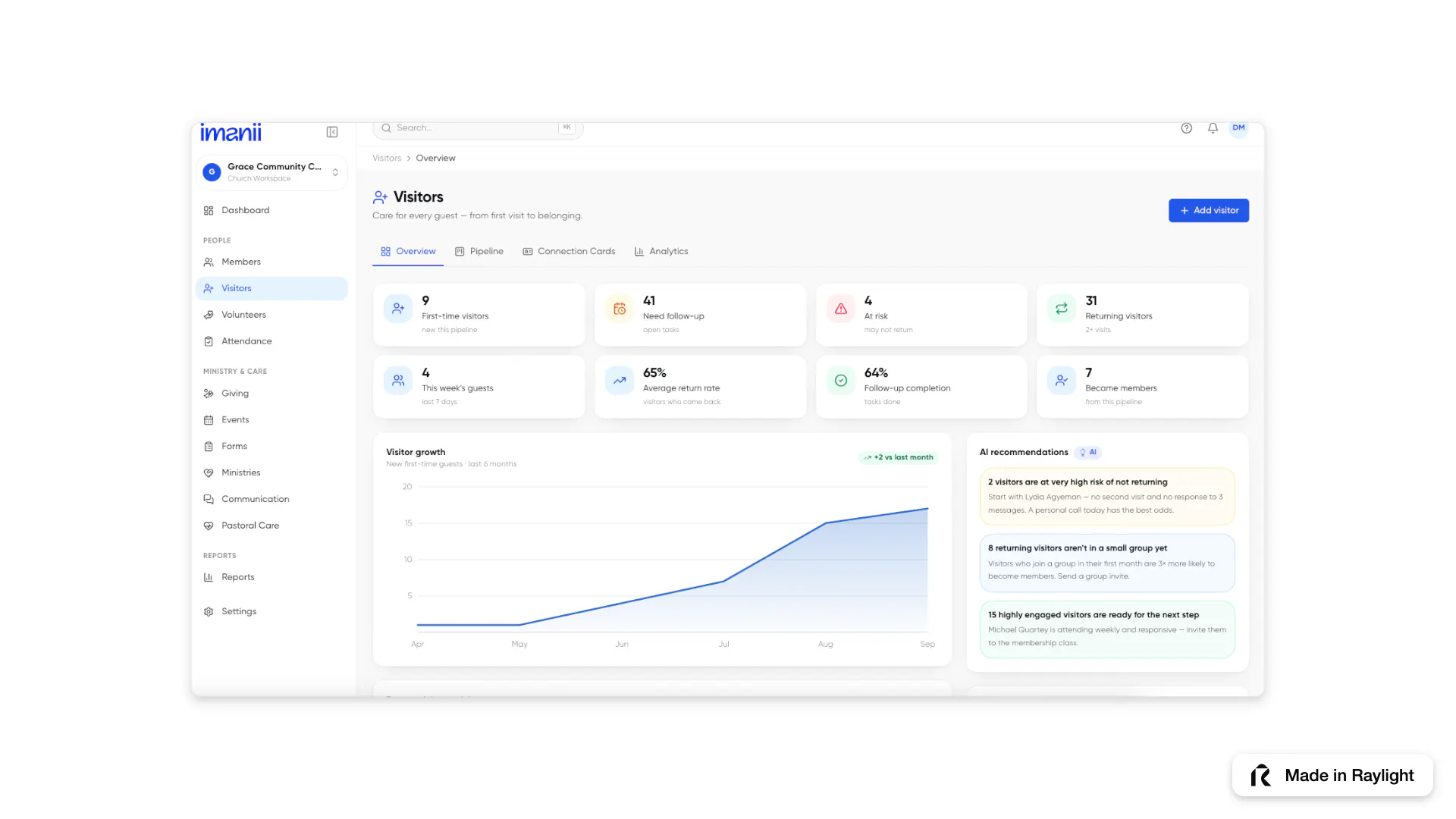Screen dimensions: 1456x819
Task: Expand the Grace Community workspace switcher
Action: (271, 172)
